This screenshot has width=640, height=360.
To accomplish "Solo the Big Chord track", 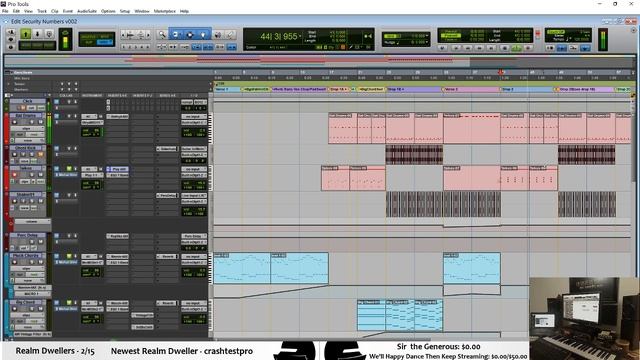I will coord(32,309).
